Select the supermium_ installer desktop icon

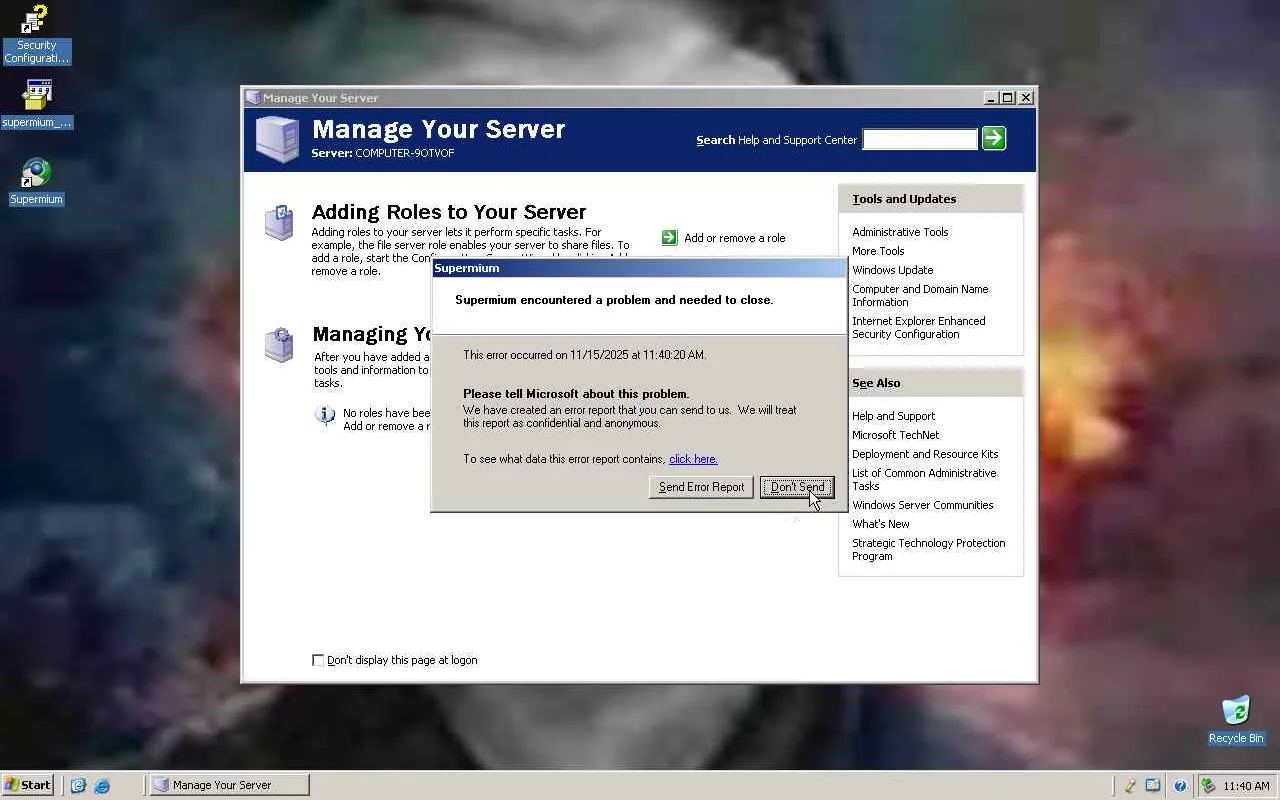click(37, 104)
